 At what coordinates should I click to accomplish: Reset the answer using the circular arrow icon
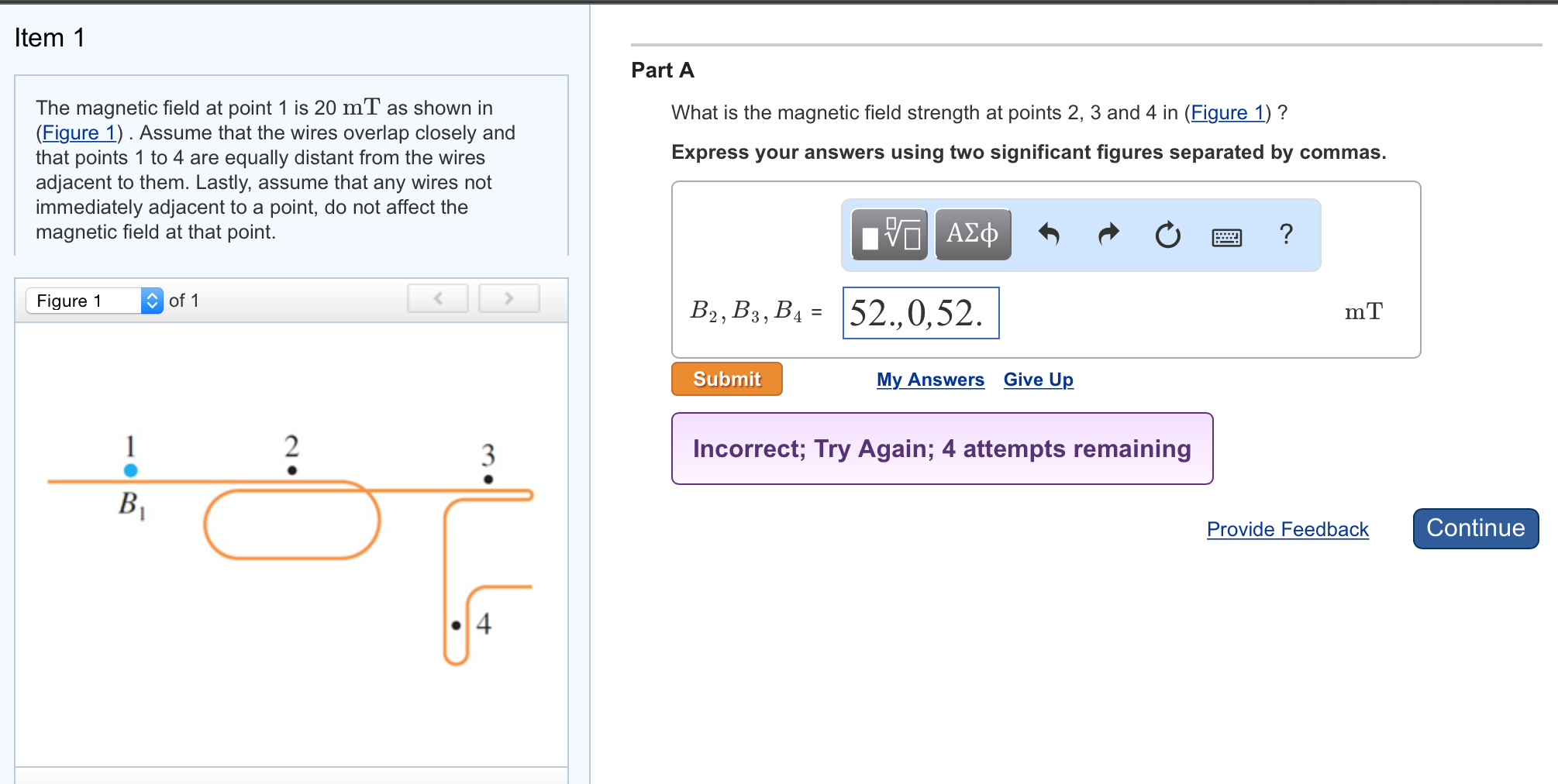coord(1167,235)
